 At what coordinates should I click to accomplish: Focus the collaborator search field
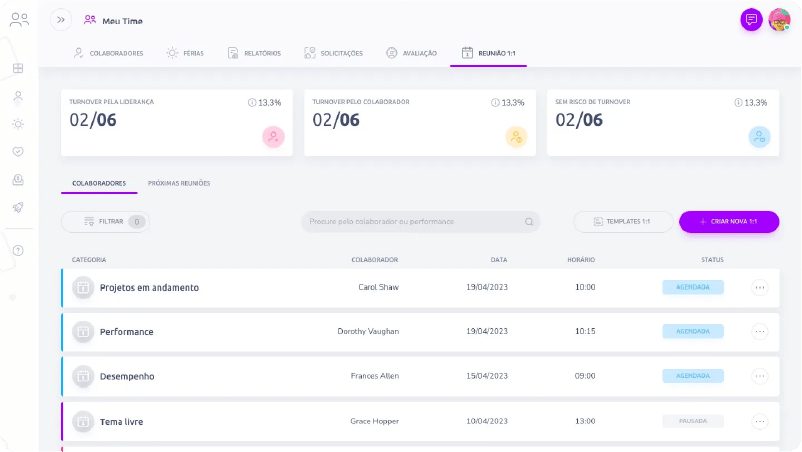(x=420, y=221)
